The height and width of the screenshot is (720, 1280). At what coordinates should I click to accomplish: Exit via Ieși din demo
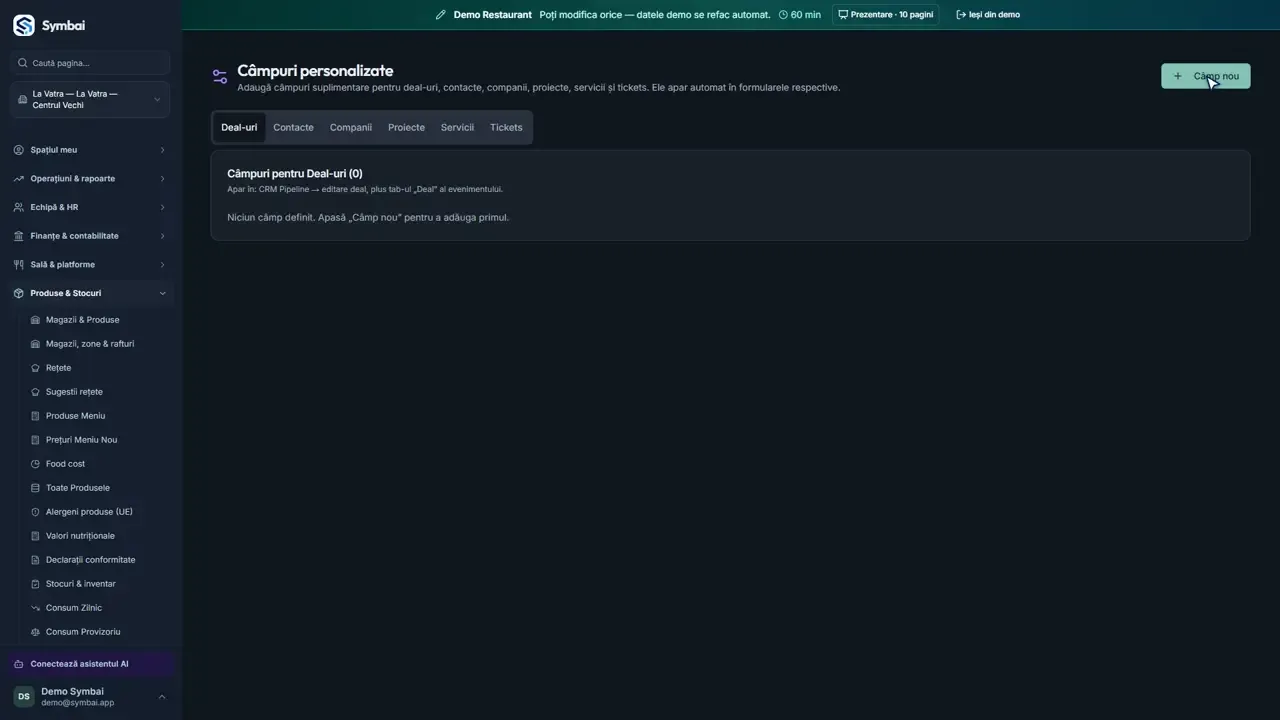988,15
